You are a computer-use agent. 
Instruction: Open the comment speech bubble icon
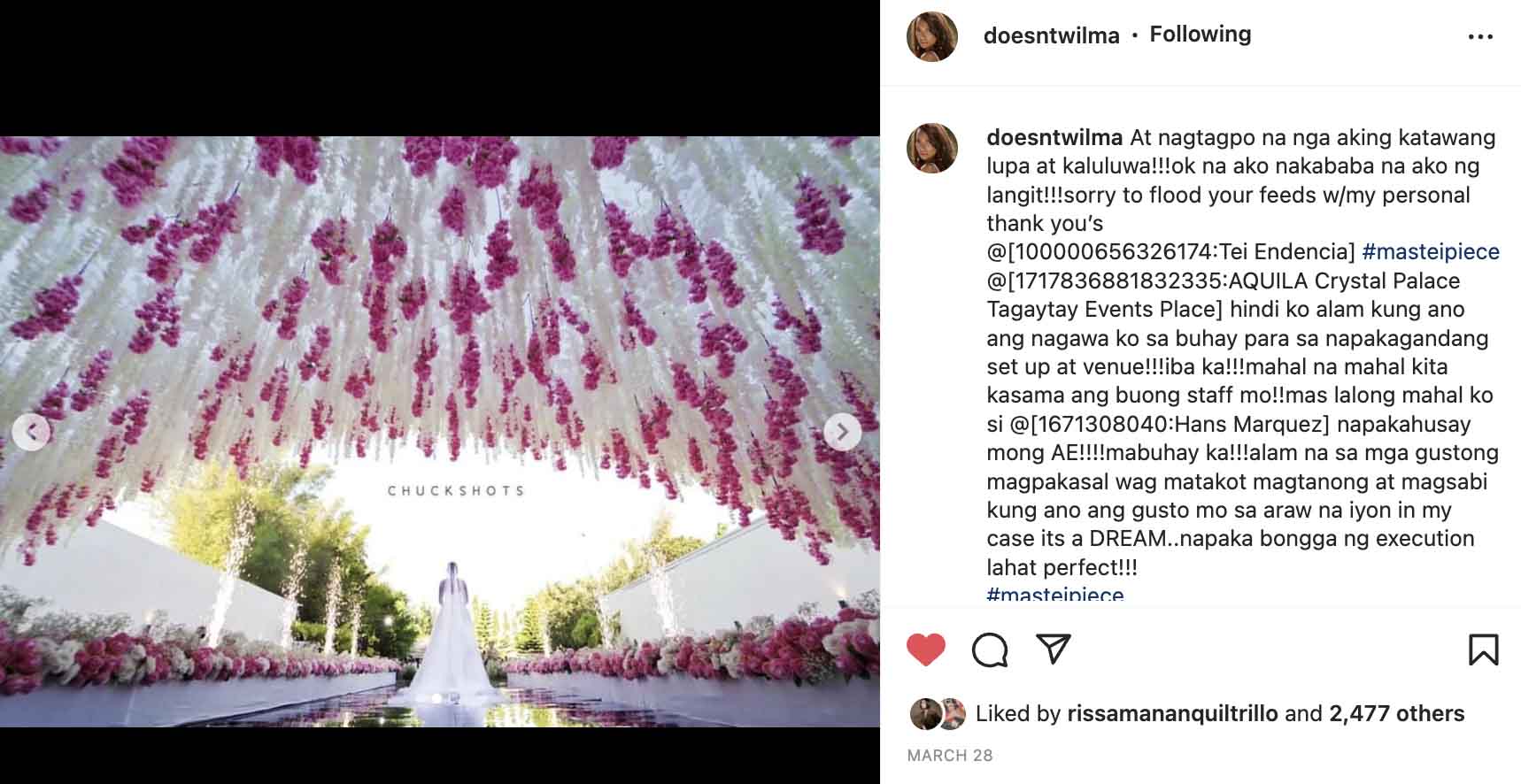tap(990, 650)
